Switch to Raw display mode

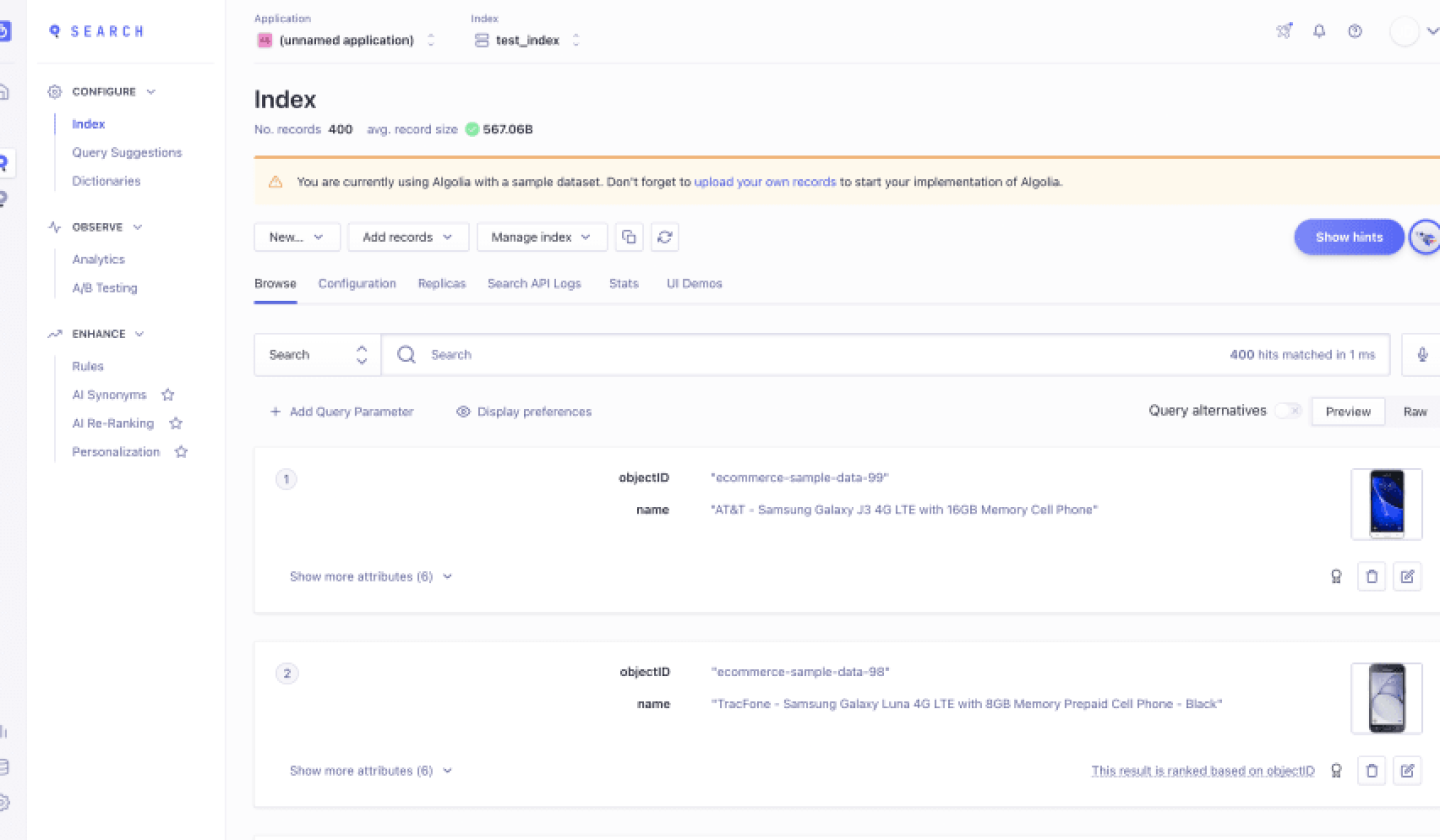pyautogui.click(x=1415, y=412)
